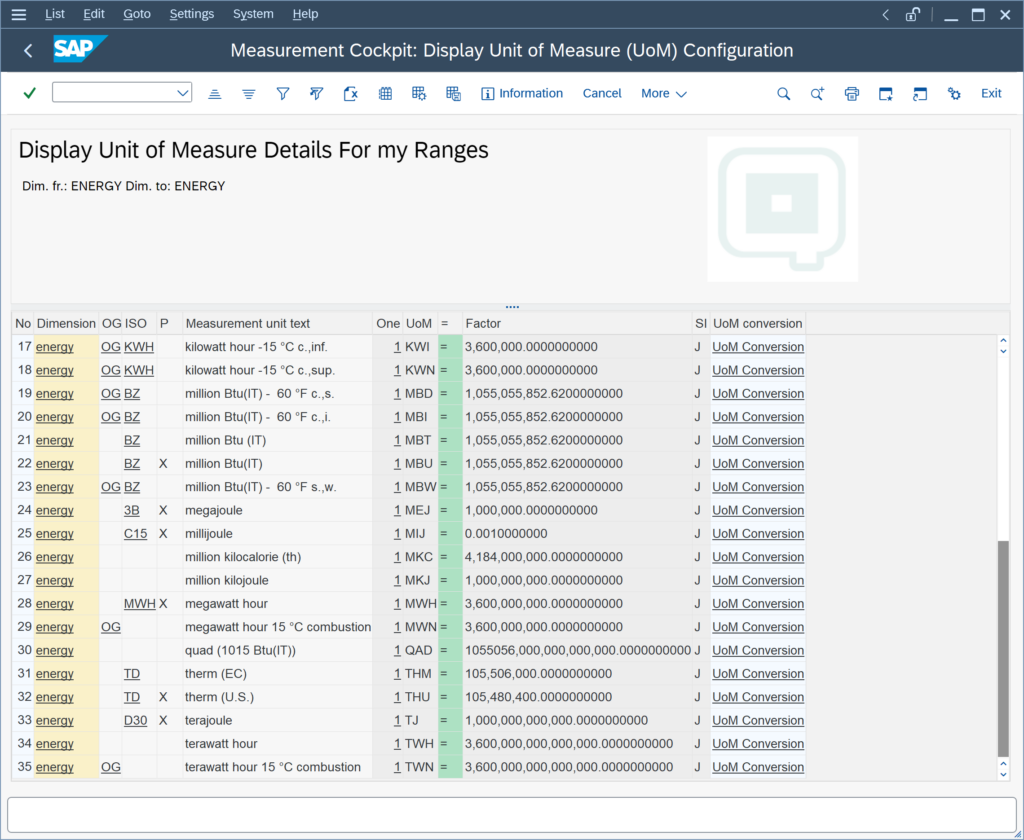Viewport: 1024px width, 840px height.
Task: Click the vertical scrollbar thumb of the table
Action: coord(1003,648)
